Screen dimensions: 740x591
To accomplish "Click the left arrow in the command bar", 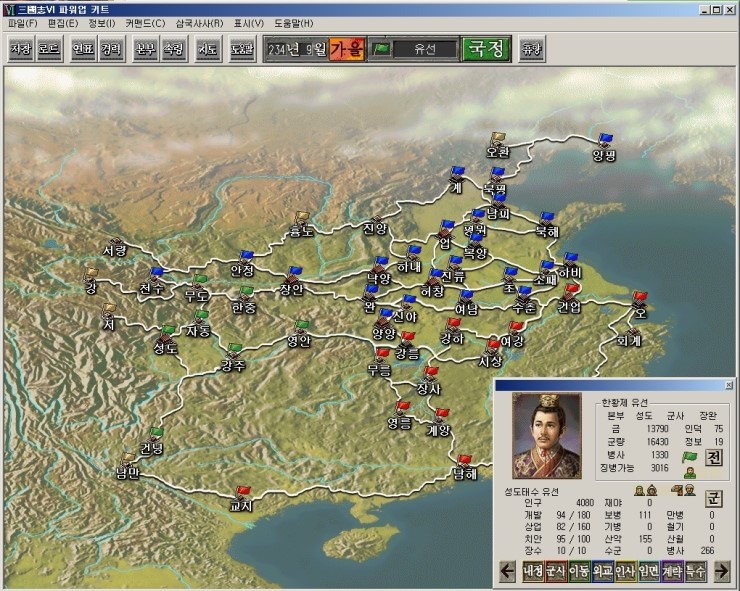I will pyautogui.click(x=507, y=571).
